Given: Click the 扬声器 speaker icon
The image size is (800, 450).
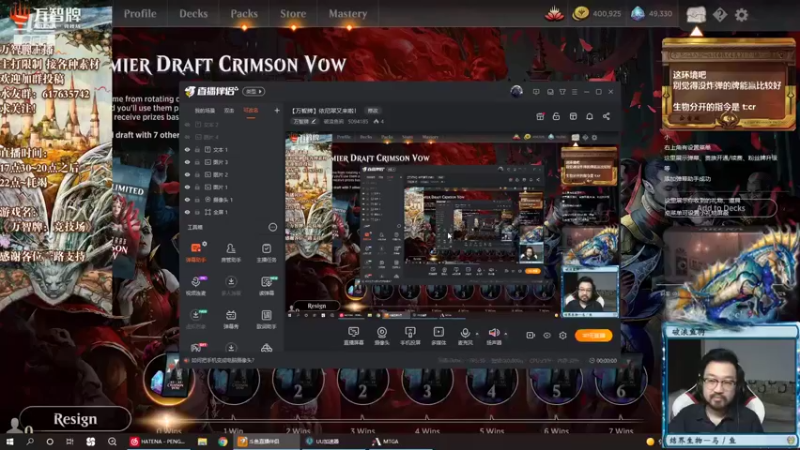Looking at the screenshot, I should tap(494, 333).
